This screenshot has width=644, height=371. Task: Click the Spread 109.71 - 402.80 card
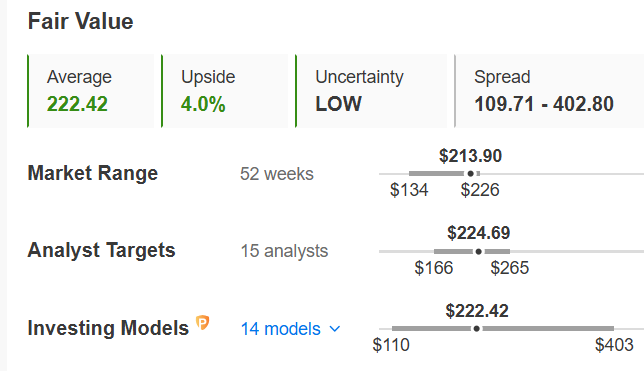pos(549,91)
